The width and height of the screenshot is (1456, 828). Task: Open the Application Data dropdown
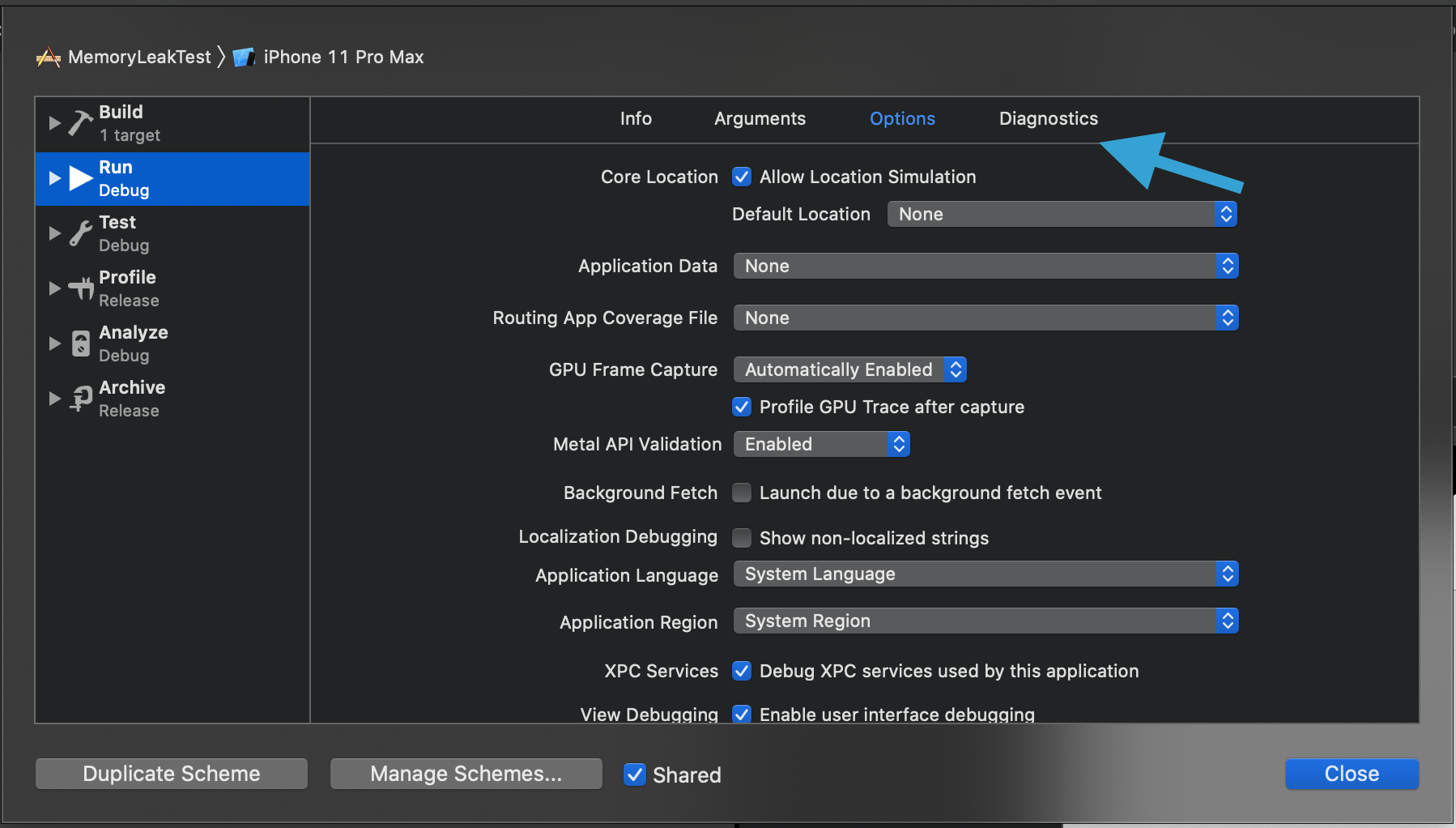click(986, 266)
